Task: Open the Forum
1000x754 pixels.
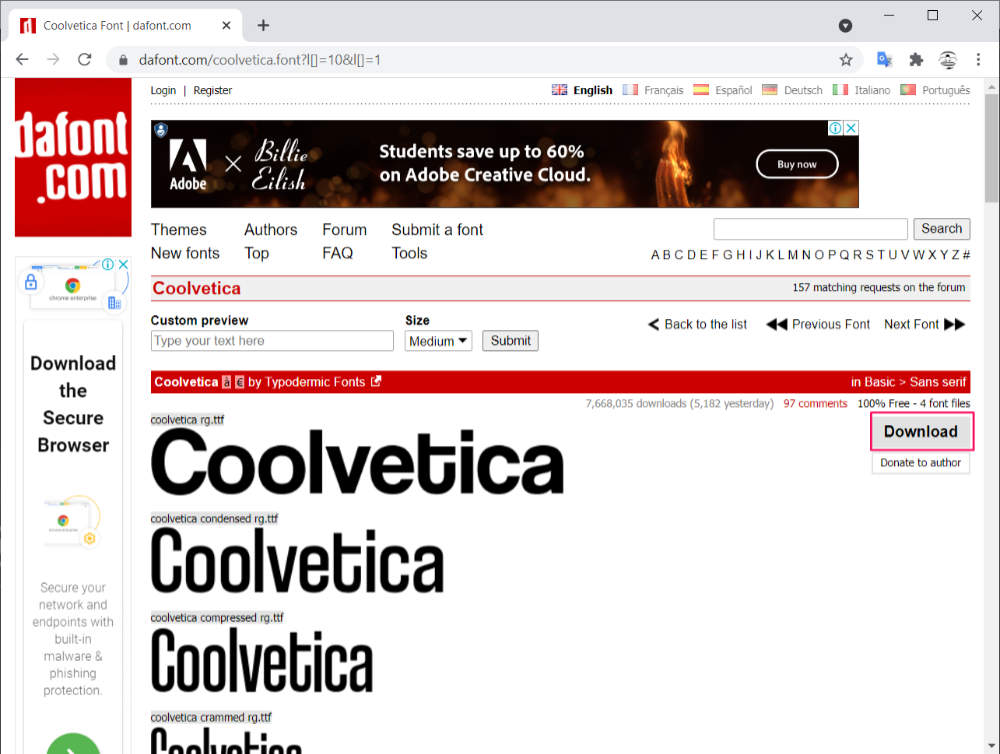Action: [344, 230]
